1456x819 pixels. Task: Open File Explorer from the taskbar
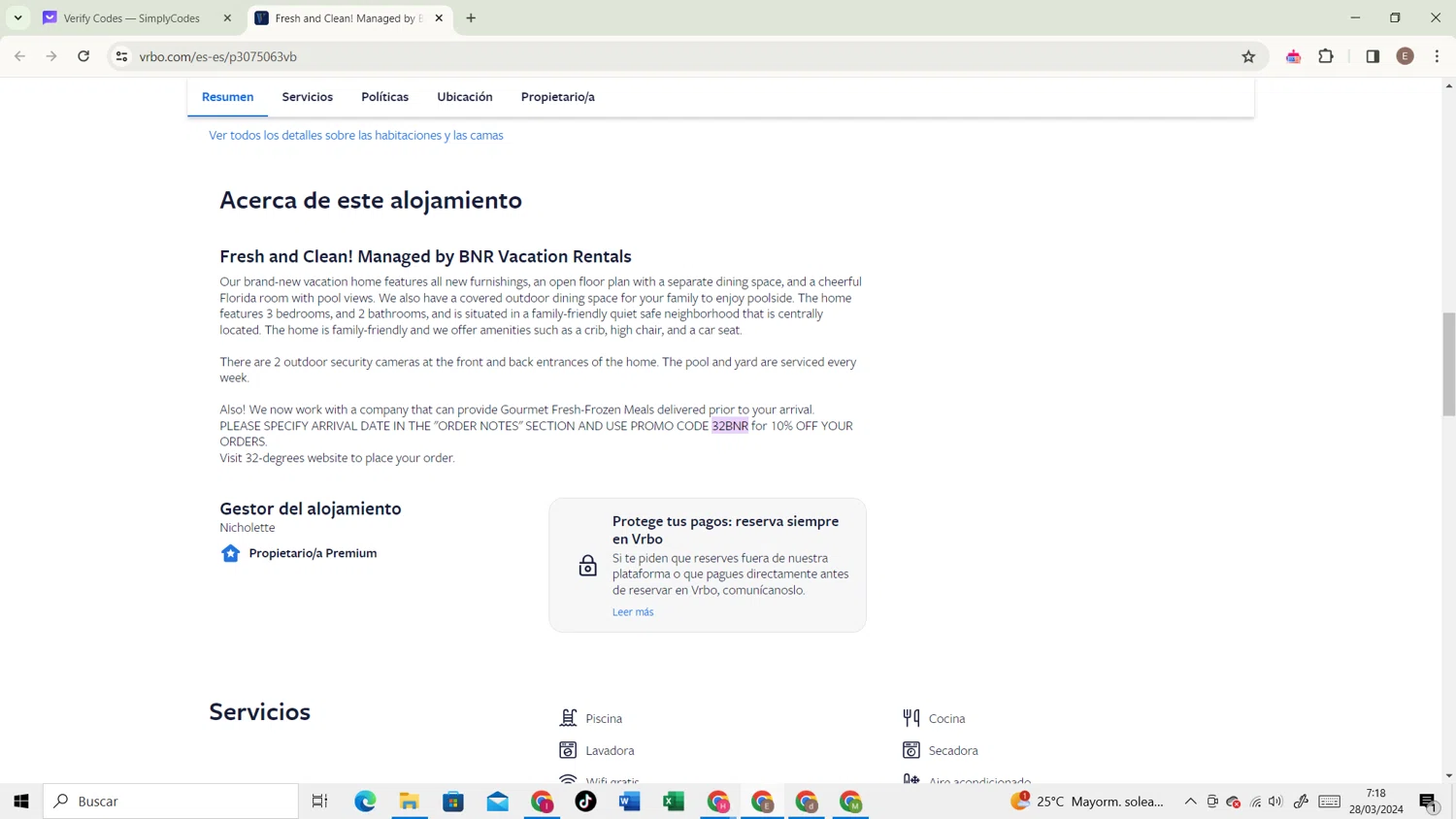point(410,802)
